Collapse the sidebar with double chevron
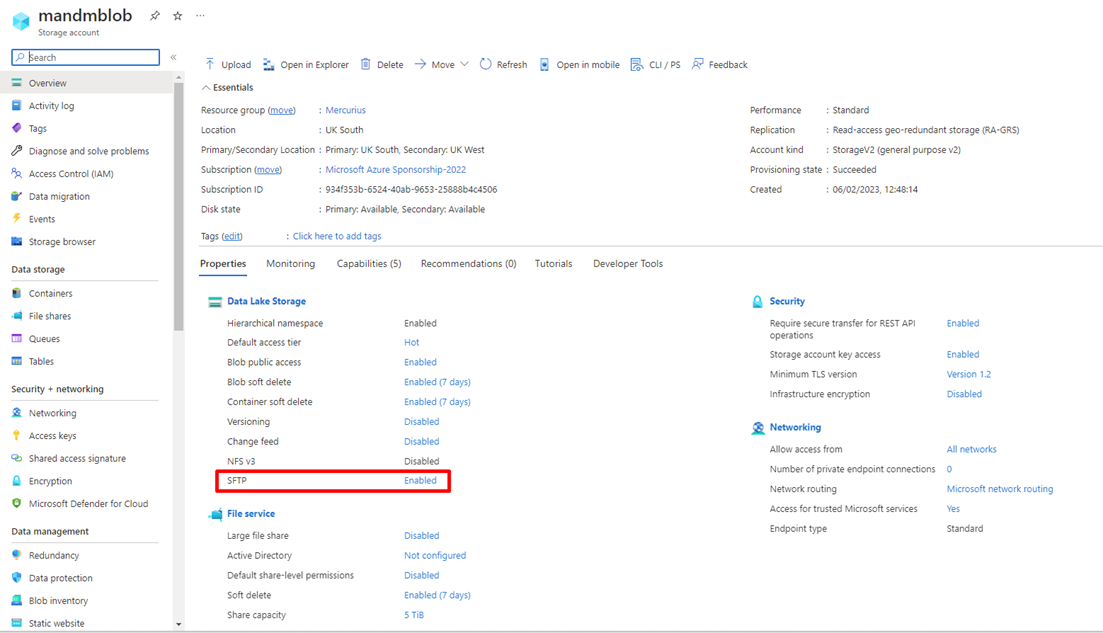Viewport: 1103px width, 633px height. tap(173, 57)
